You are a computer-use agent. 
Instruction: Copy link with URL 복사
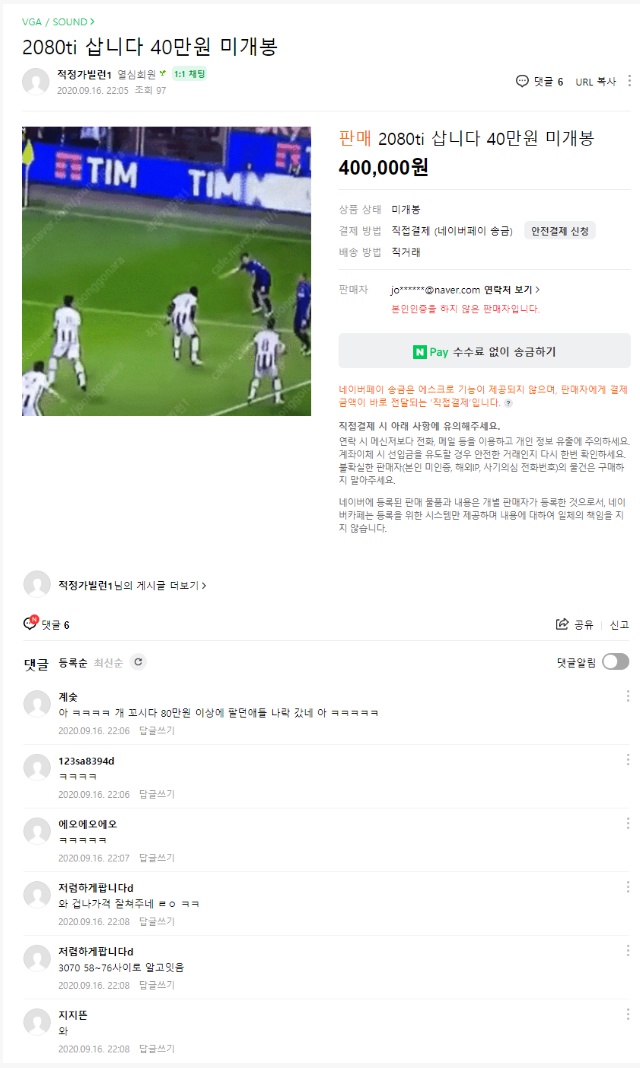pos(596,82)
